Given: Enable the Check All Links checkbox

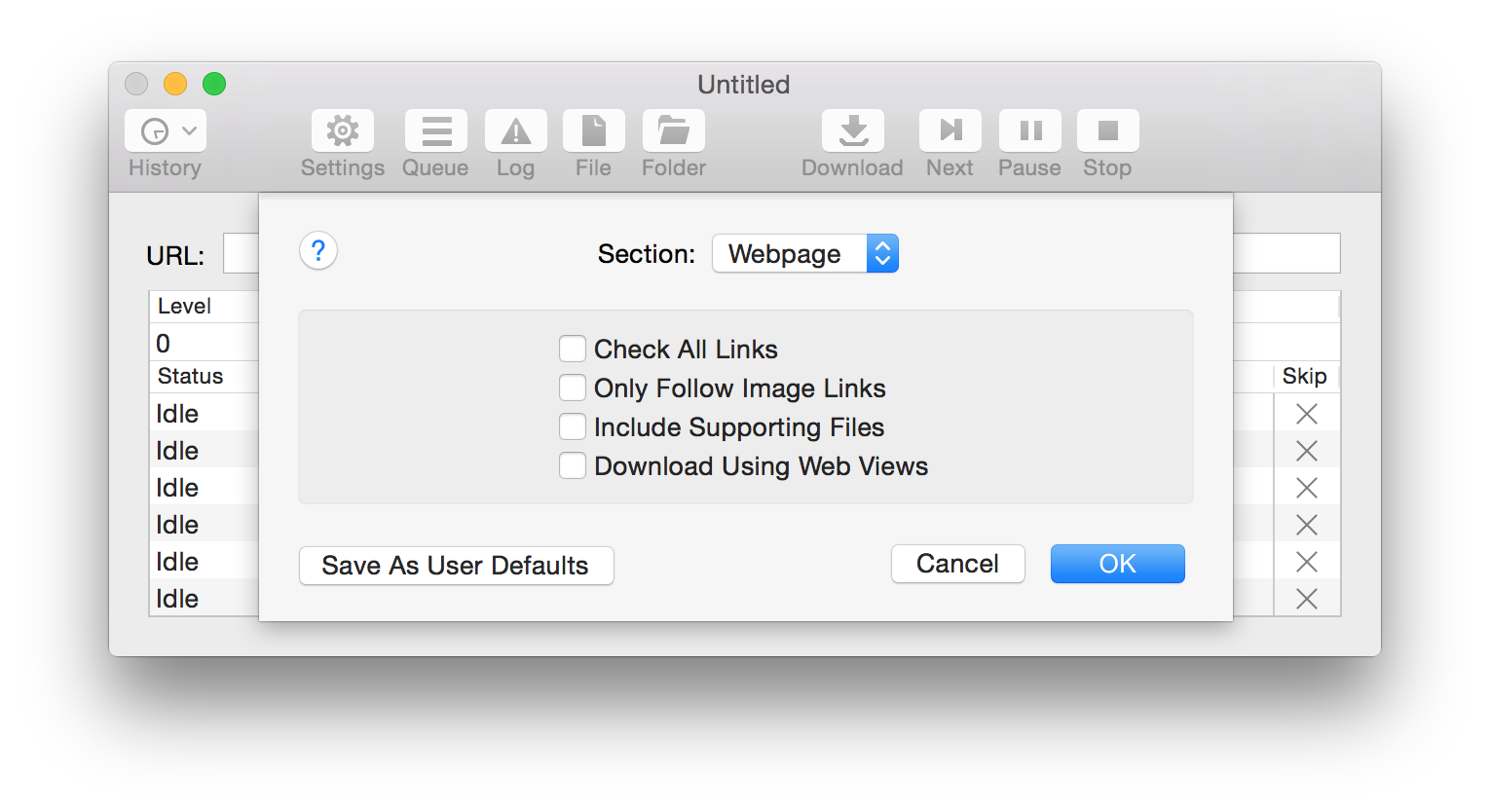Looking at the screenshot, I should [x=573, y=349].
